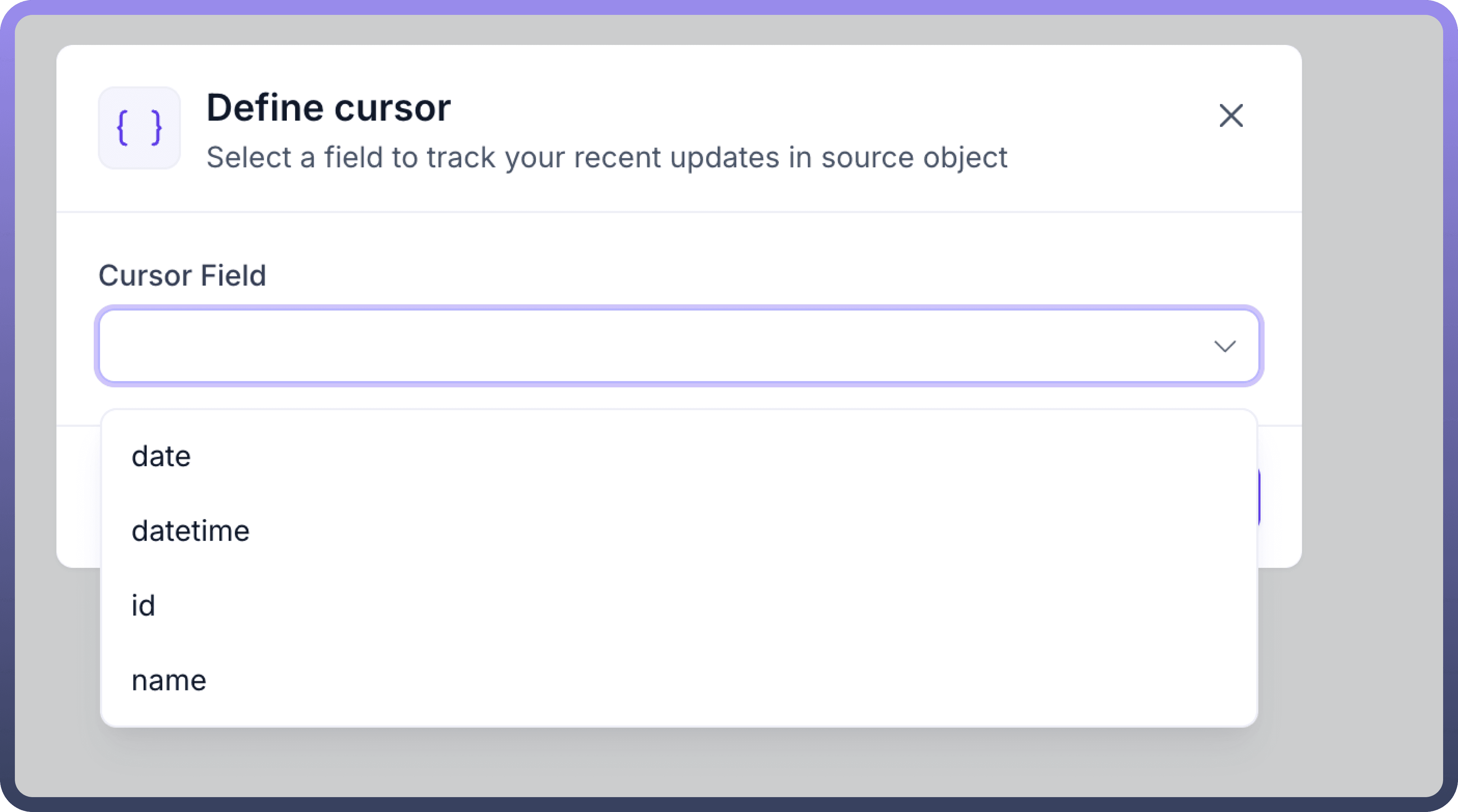Select "datetime" as the cursor field

(x=190, y=531)
